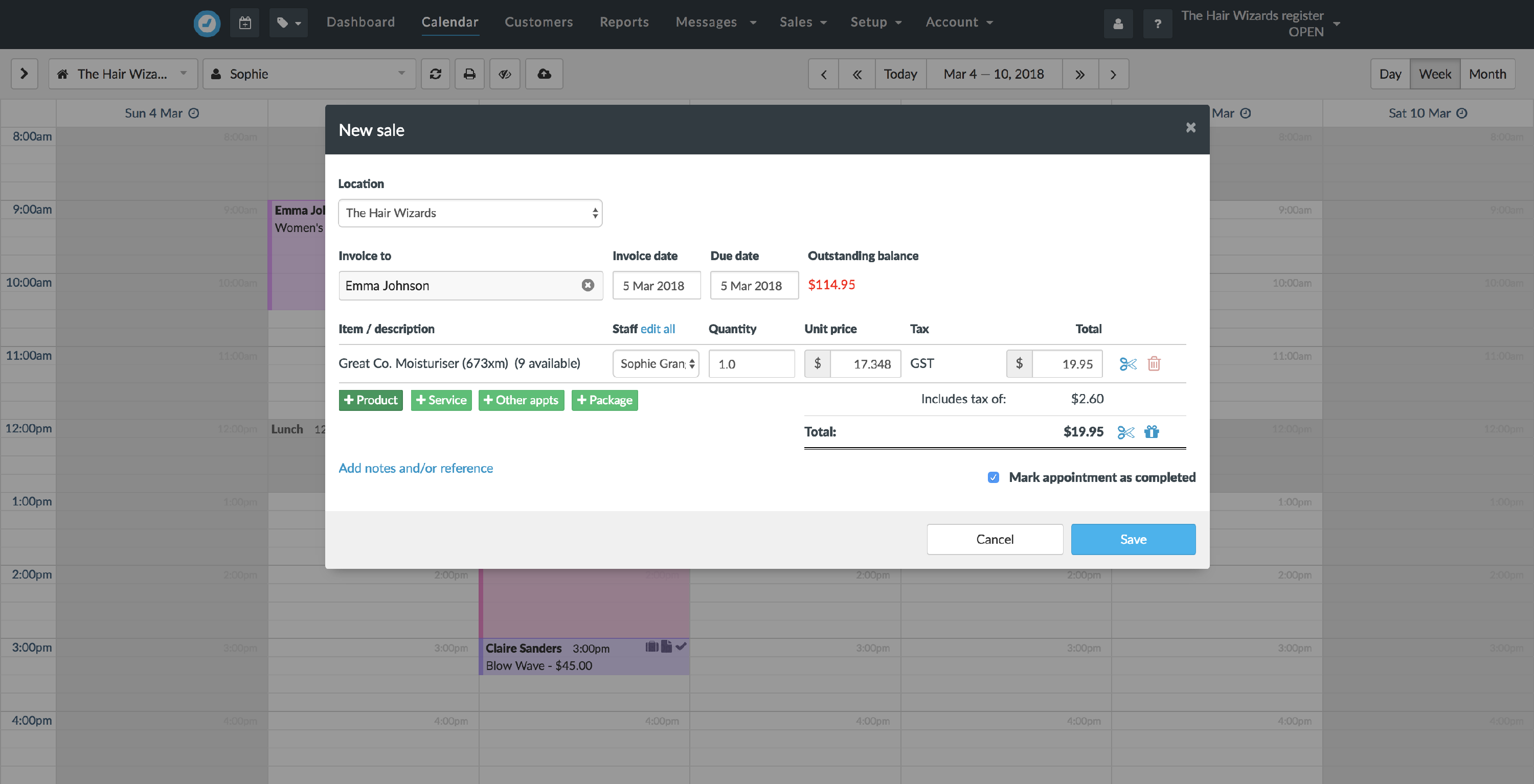Clear Emma Johnson from Invoice to field
The width and height of the screenshot is (1534, 784).
pyautogui.click(x=587, y=286)
